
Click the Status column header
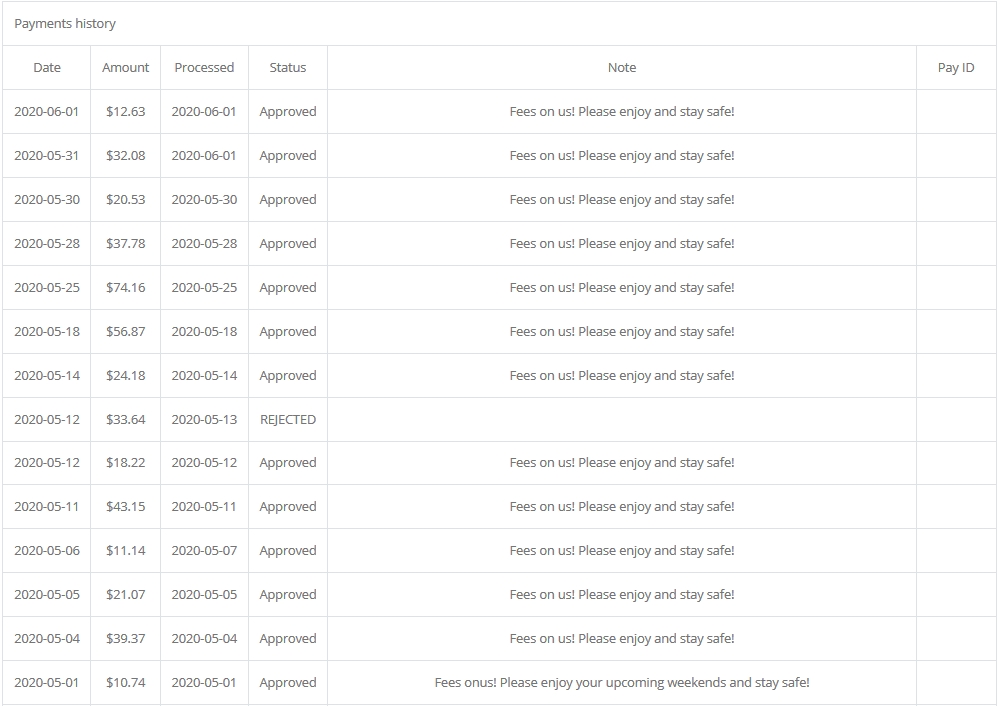click(x=288, y=68)
